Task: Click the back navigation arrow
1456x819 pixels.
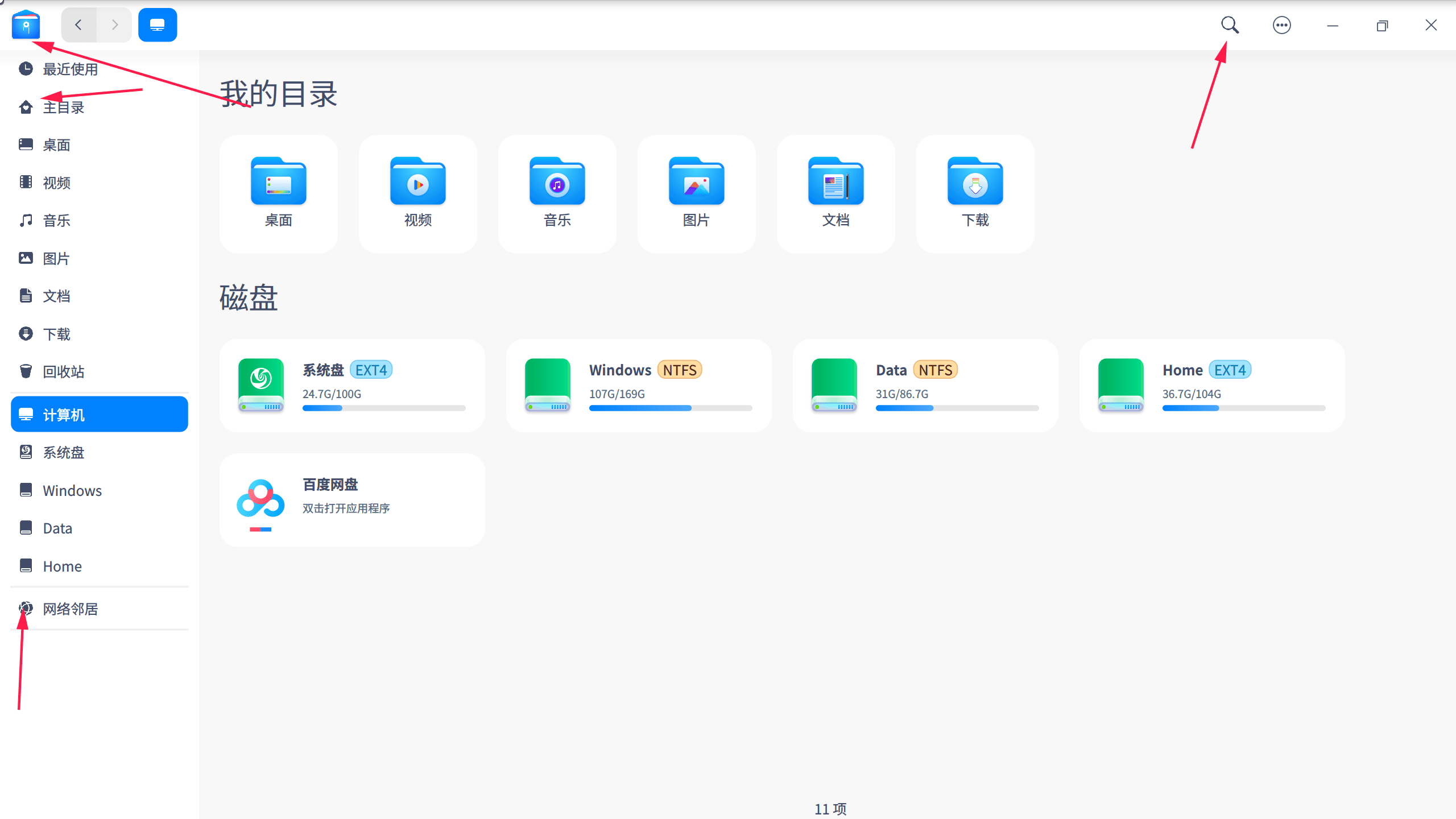Action: (78, 24)
